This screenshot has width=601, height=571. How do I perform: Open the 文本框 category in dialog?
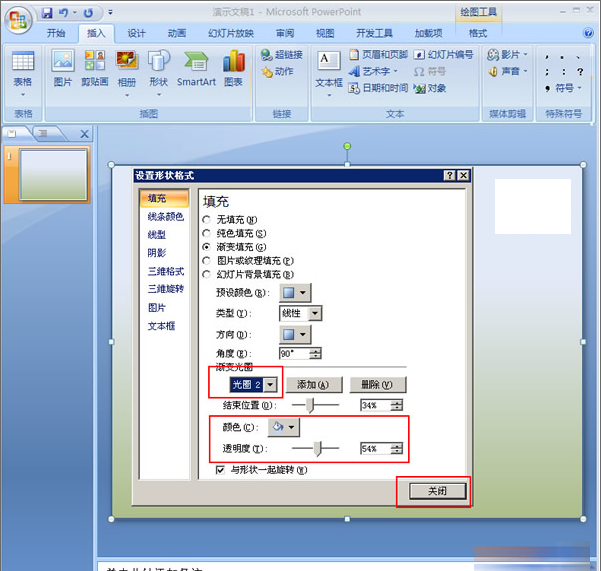click(x=161, y=326)
